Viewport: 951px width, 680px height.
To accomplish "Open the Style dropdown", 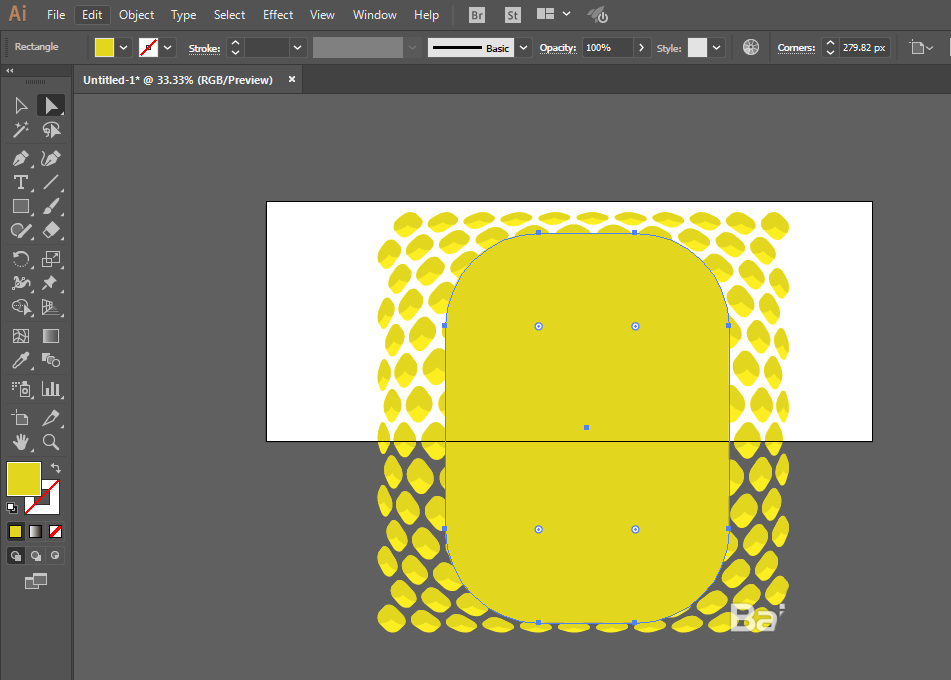I will coord(717,47).
